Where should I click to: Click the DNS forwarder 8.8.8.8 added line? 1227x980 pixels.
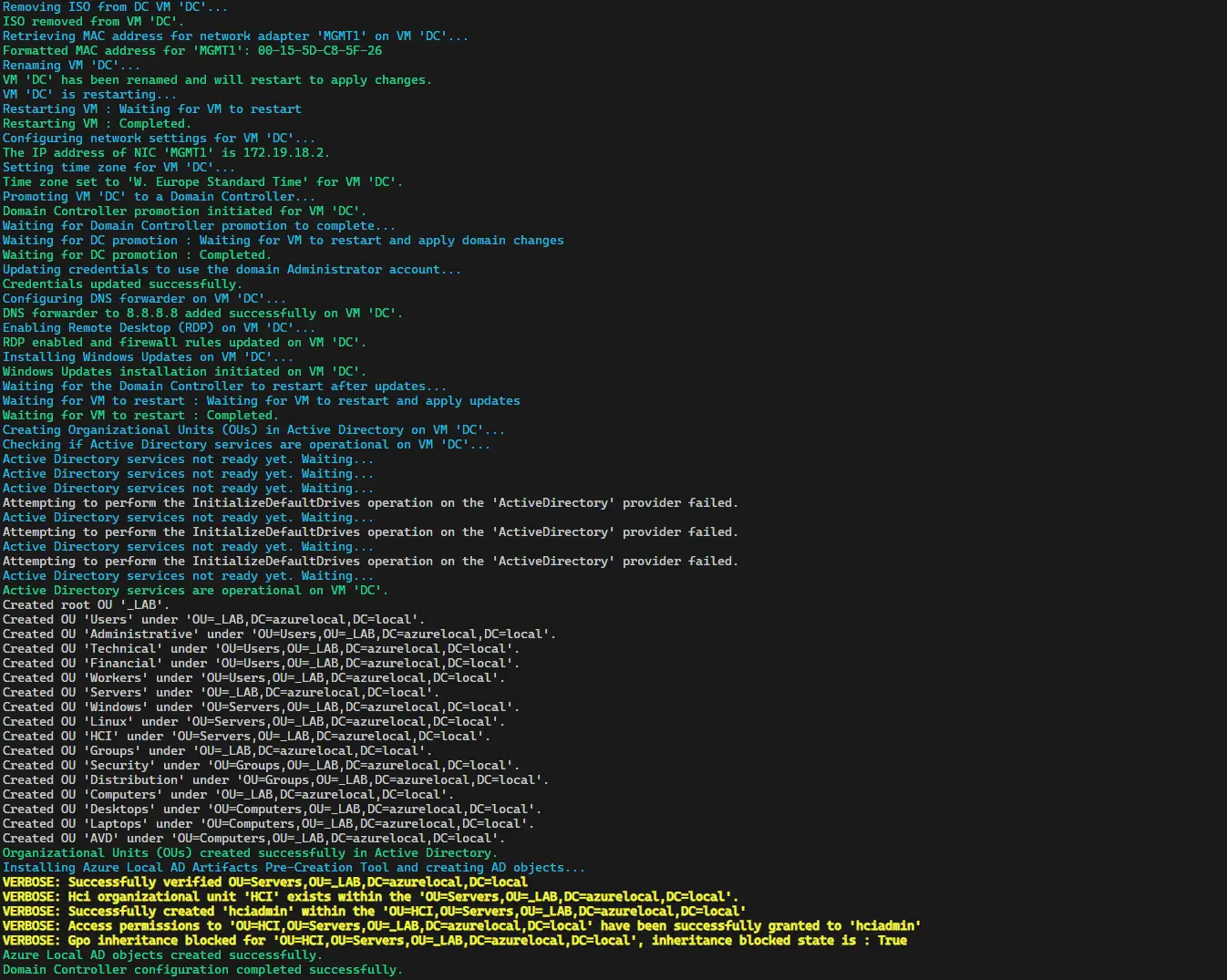[202, 314]
